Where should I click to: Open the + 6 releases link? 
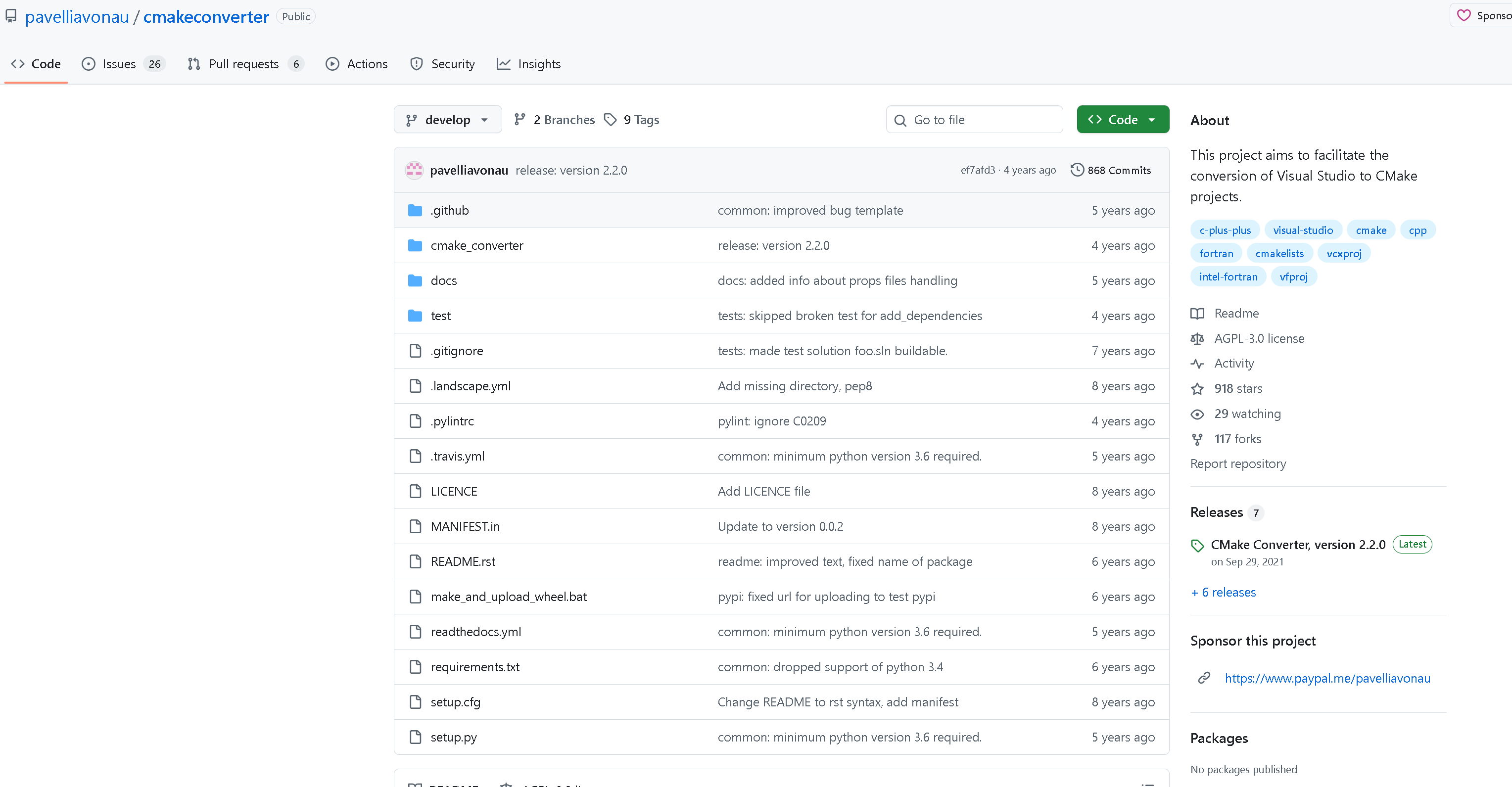pos(1223,593)
